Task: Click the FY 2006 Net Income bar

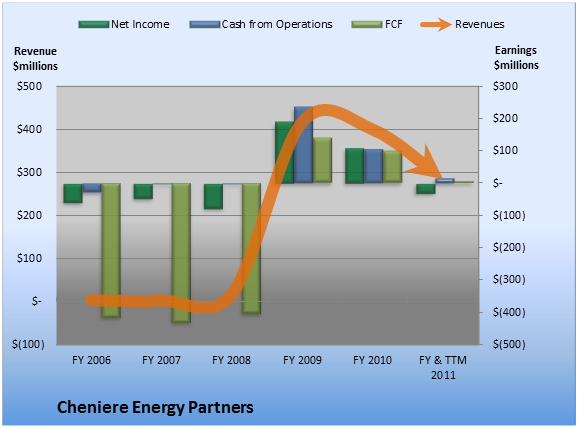Action: pyautogui.click(x=73, y=193)
